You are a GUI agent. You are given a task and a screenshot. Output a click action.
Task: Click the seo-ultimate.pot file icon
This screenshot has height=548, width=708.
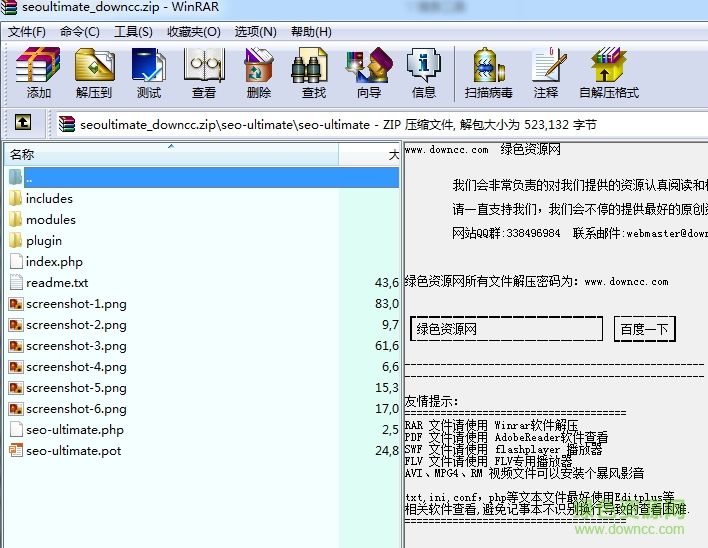(16, 450)
